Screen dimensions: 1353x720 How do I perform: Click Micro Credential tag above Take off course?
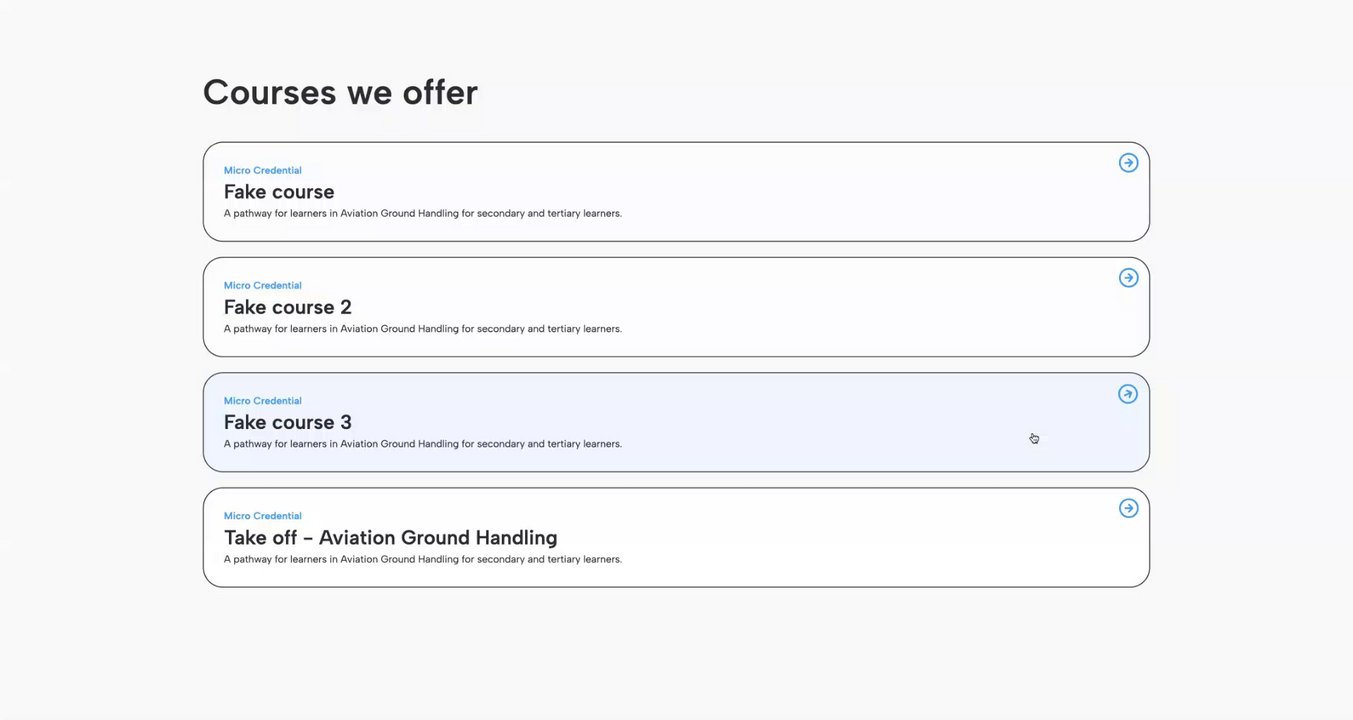[x=262, y=516]
